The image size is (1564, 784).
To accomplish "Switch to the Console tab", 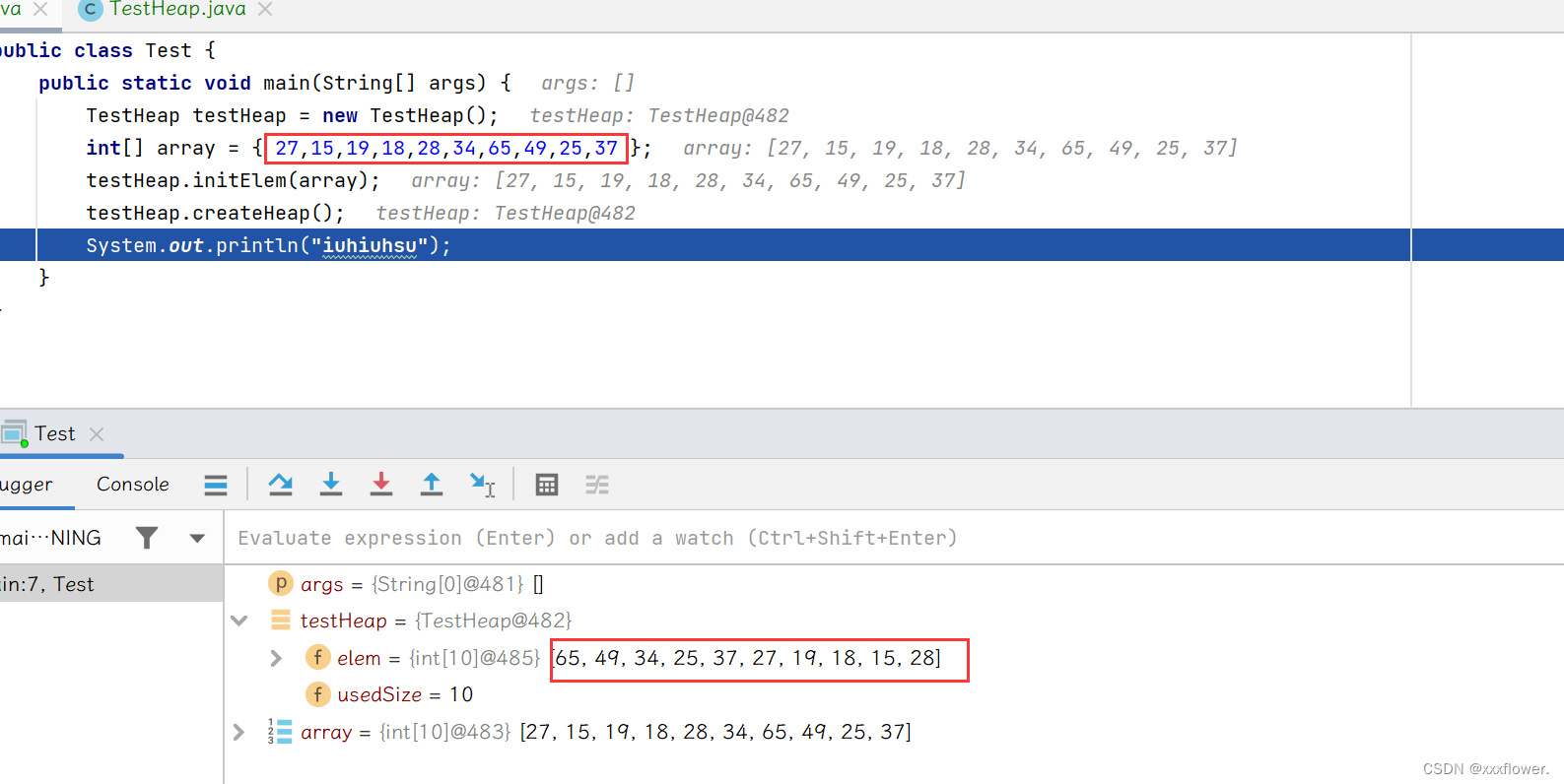I will tap(133, 485).
